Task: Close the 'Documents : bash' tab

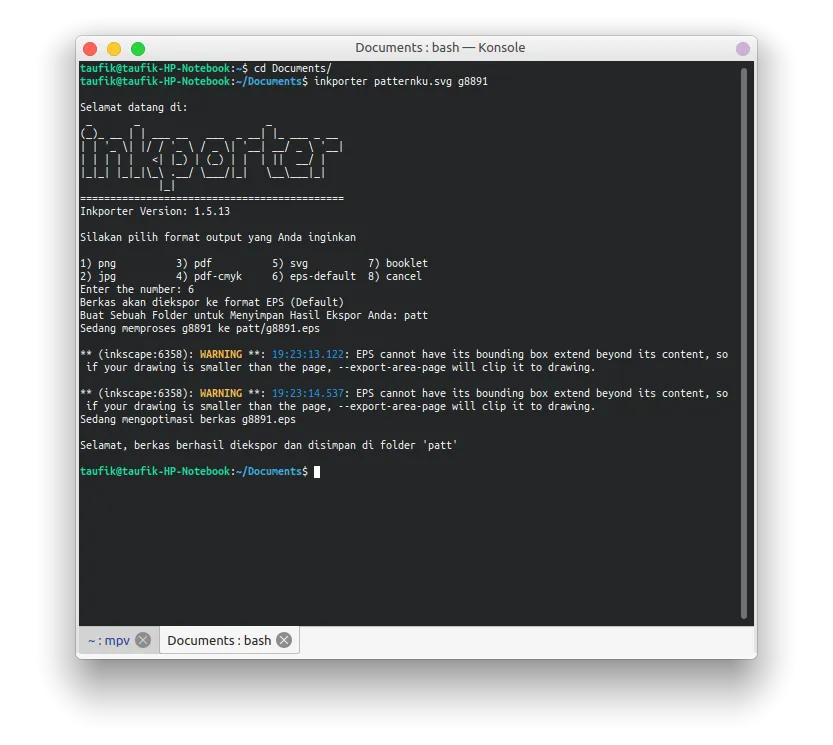Action: pyautogui.click(x=285, y=640)
